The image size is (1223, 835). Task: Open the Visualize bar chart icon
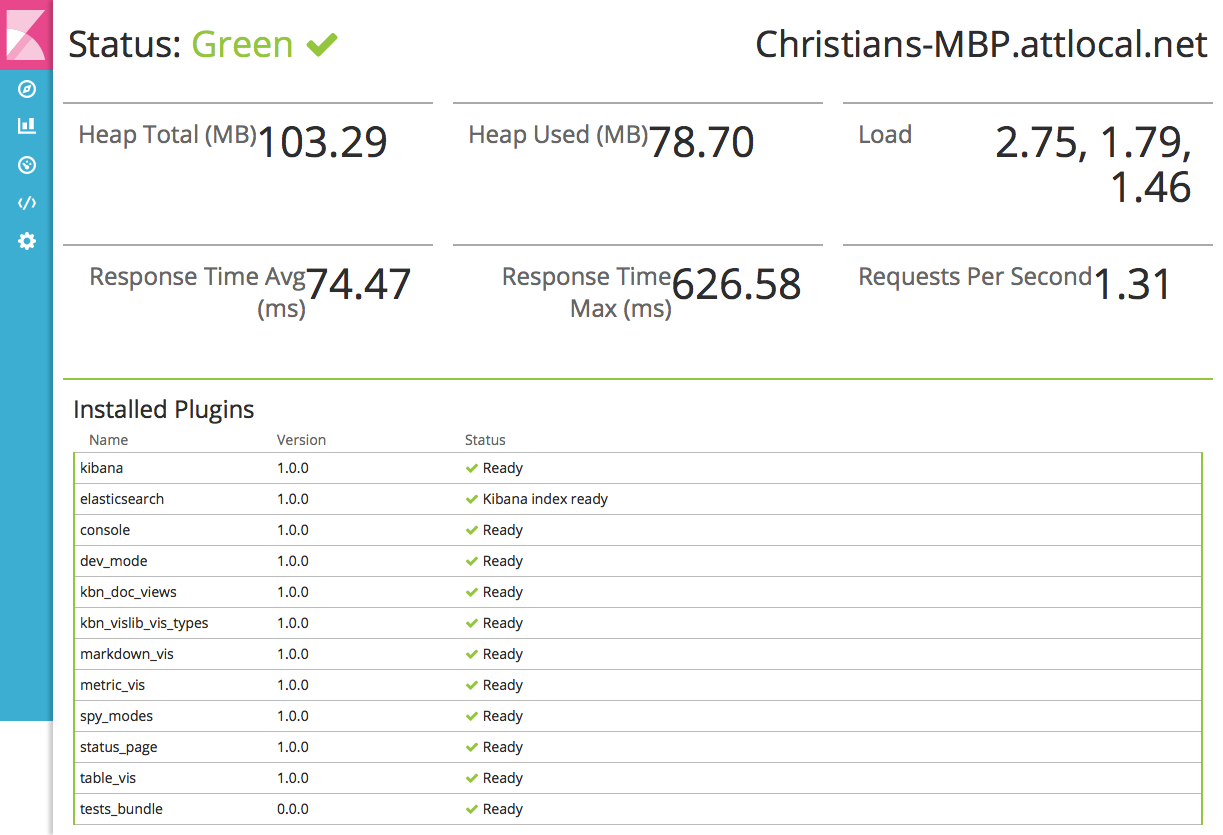coord(27,126)
